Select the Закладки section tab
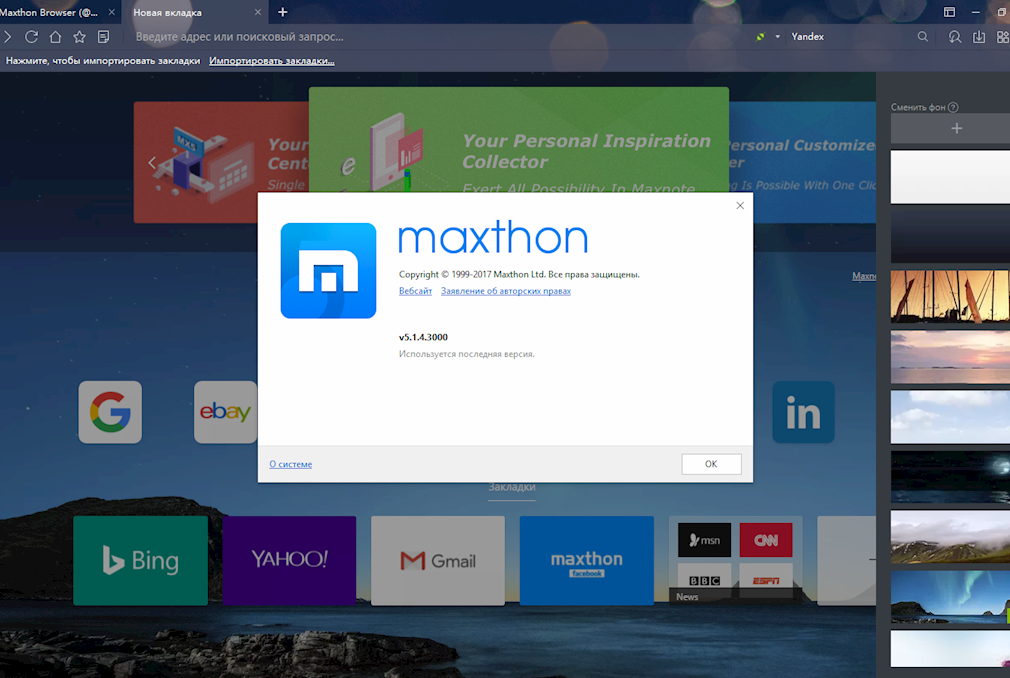This screenshot has width=1010, height=678. (511, 487)
